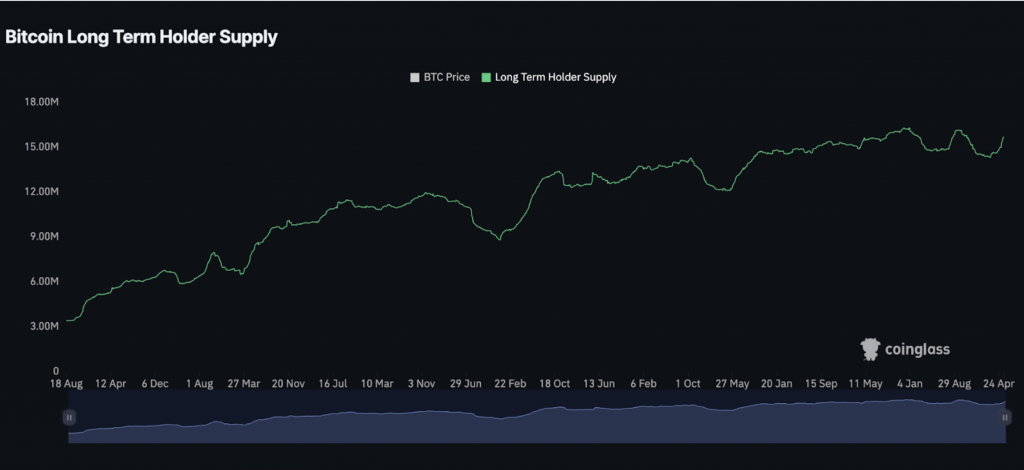Click the 11 May x-axis date
Screen dimensions: 1024x470
[x=865, y=384]
